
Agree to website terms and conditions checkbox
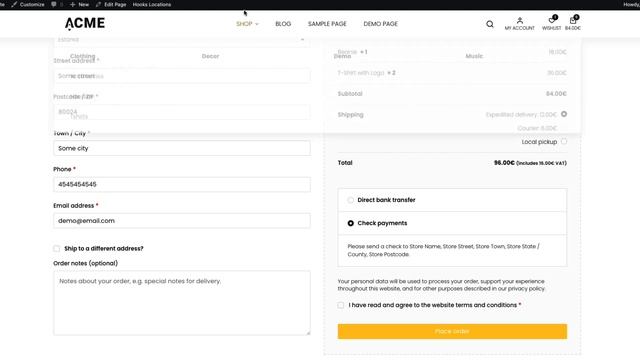click(x=341, y=305)
